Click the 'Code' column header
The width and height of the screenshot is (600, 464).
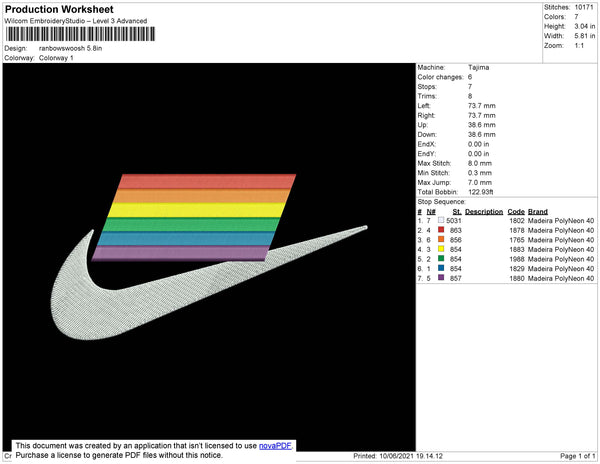516,212
